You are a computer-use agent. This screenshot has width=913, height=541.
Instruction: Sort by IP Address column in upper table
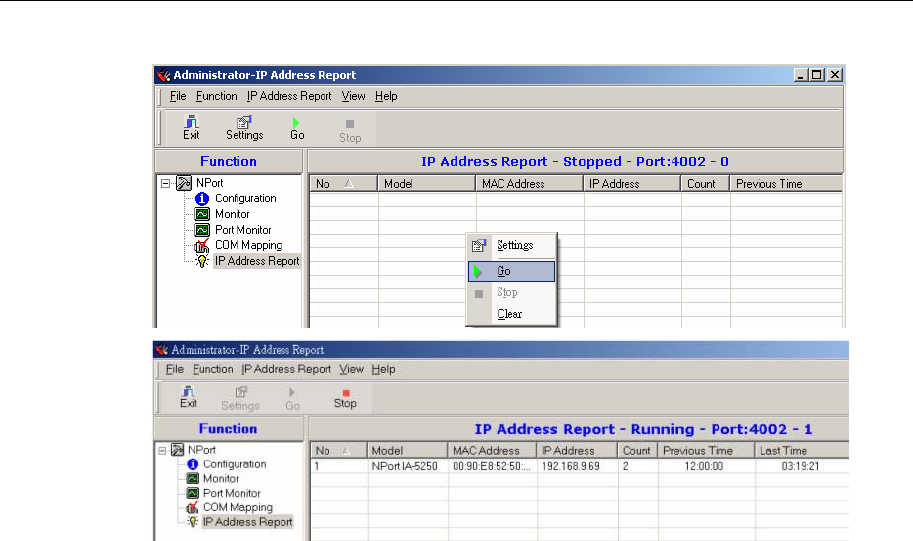click(x=632, y=184)
